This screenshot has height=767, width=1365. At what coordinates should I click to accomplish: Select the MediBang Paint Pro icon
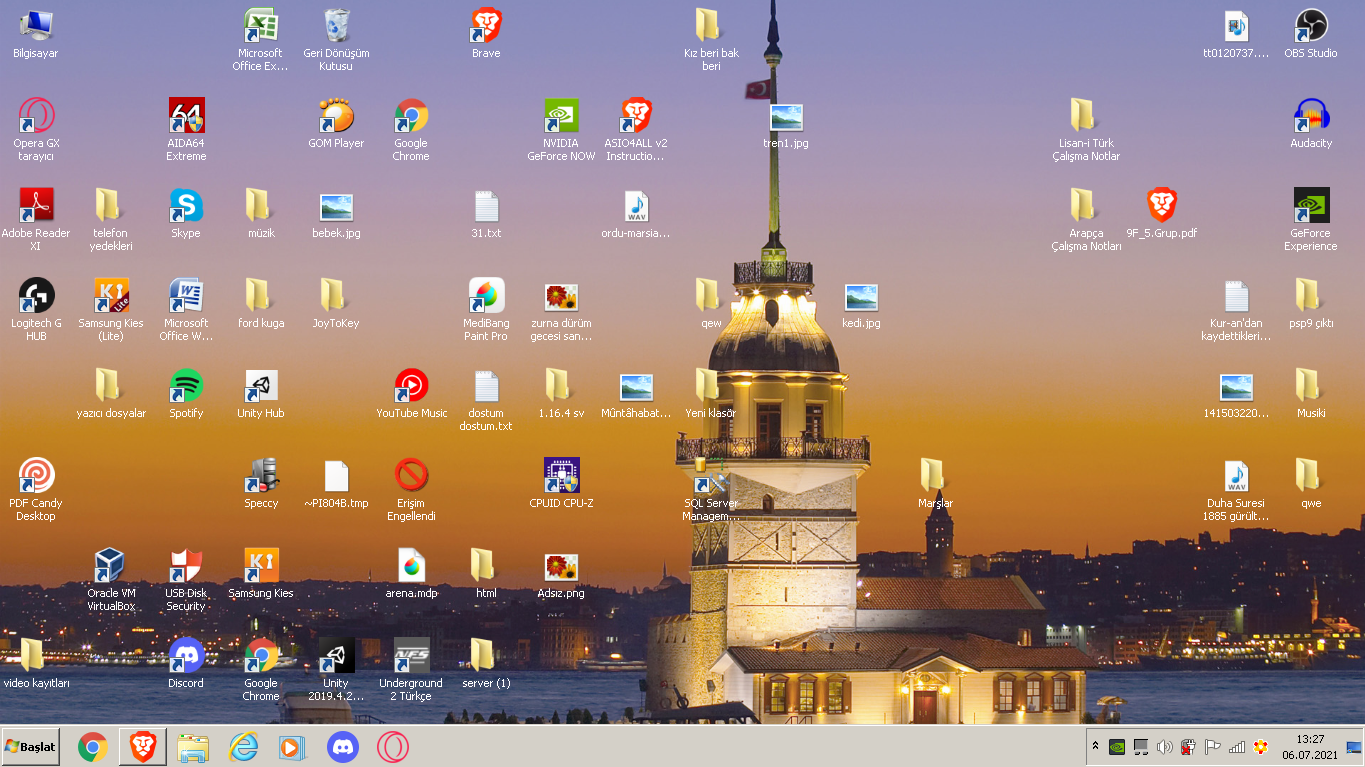(x=486, y=297)
